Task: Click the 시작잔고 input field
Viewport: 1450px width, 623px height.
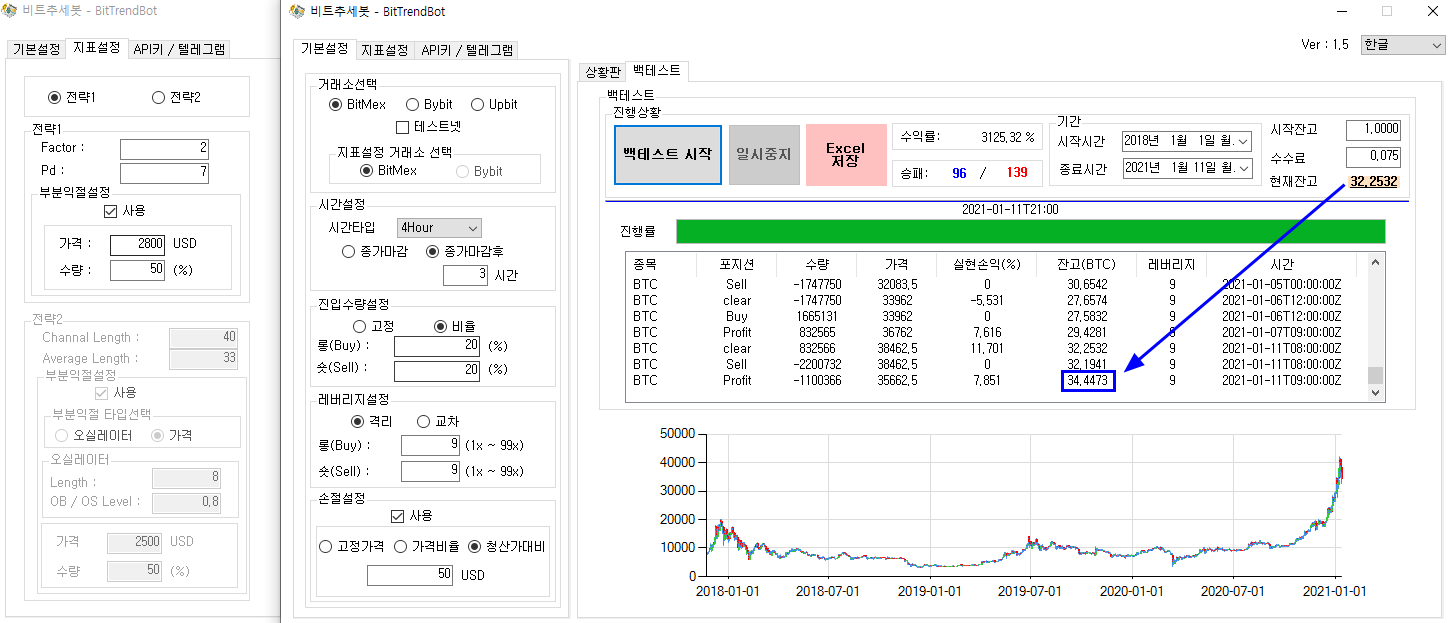Action: [1373, 130]
